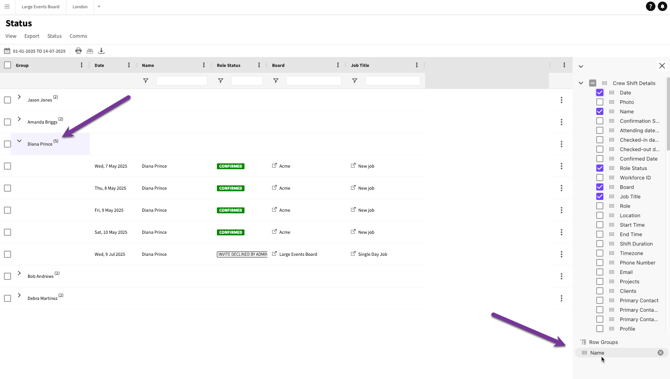670x379 pixels.
Task: Open Date column menu dots
Action: tap(129, 65)
